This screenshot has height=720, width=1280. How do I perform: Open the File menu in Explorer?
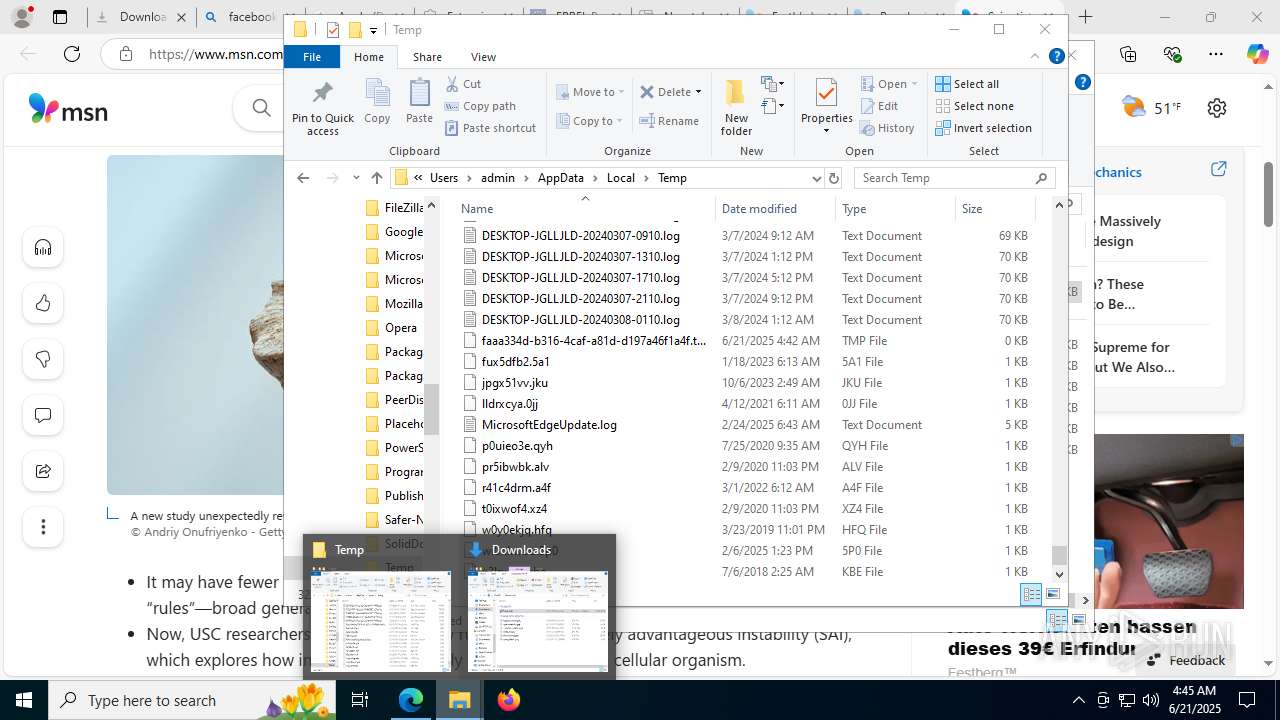pyautogui.click(x=312, y=57)
